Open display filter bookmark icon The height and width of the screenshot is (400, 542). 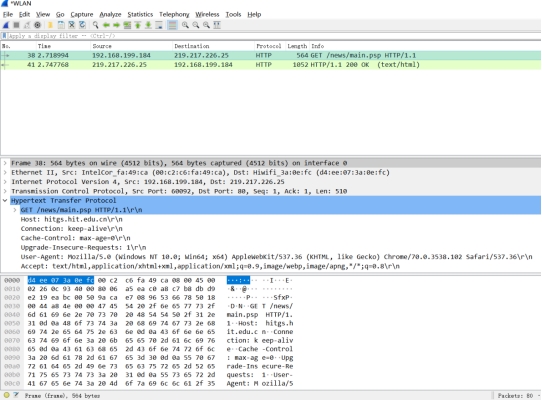4,36
